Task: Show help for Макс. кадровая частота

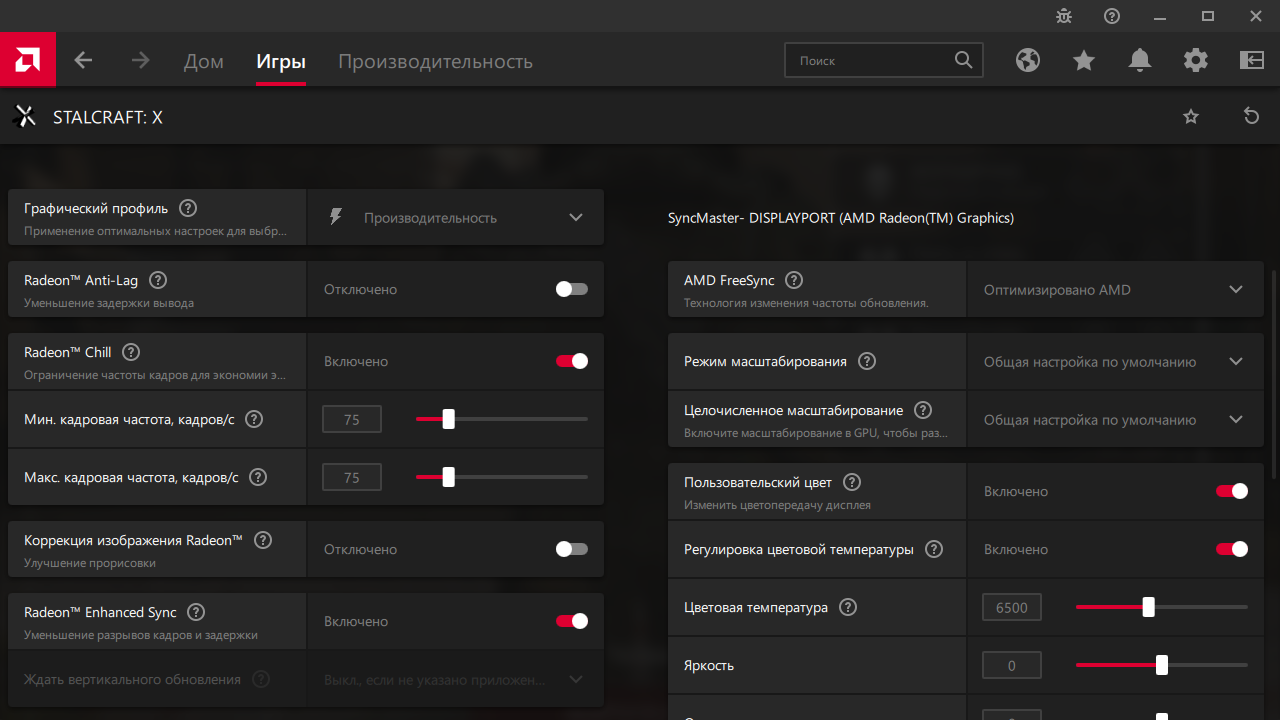Action: (258, 477)
